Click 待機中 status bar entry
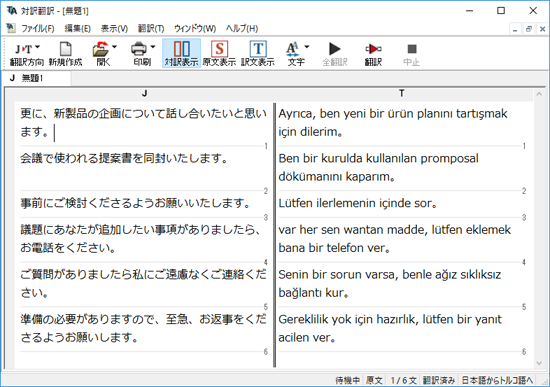Screen dimensions: 550x387 click(x=347, y=380)
